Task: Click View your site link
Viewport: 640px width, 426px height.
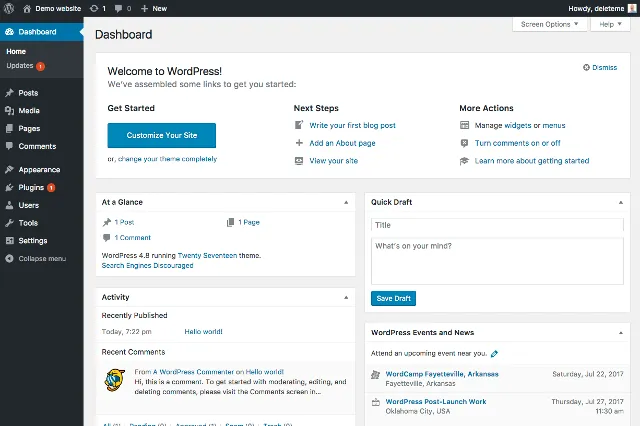Action: (x=333, y=161)
